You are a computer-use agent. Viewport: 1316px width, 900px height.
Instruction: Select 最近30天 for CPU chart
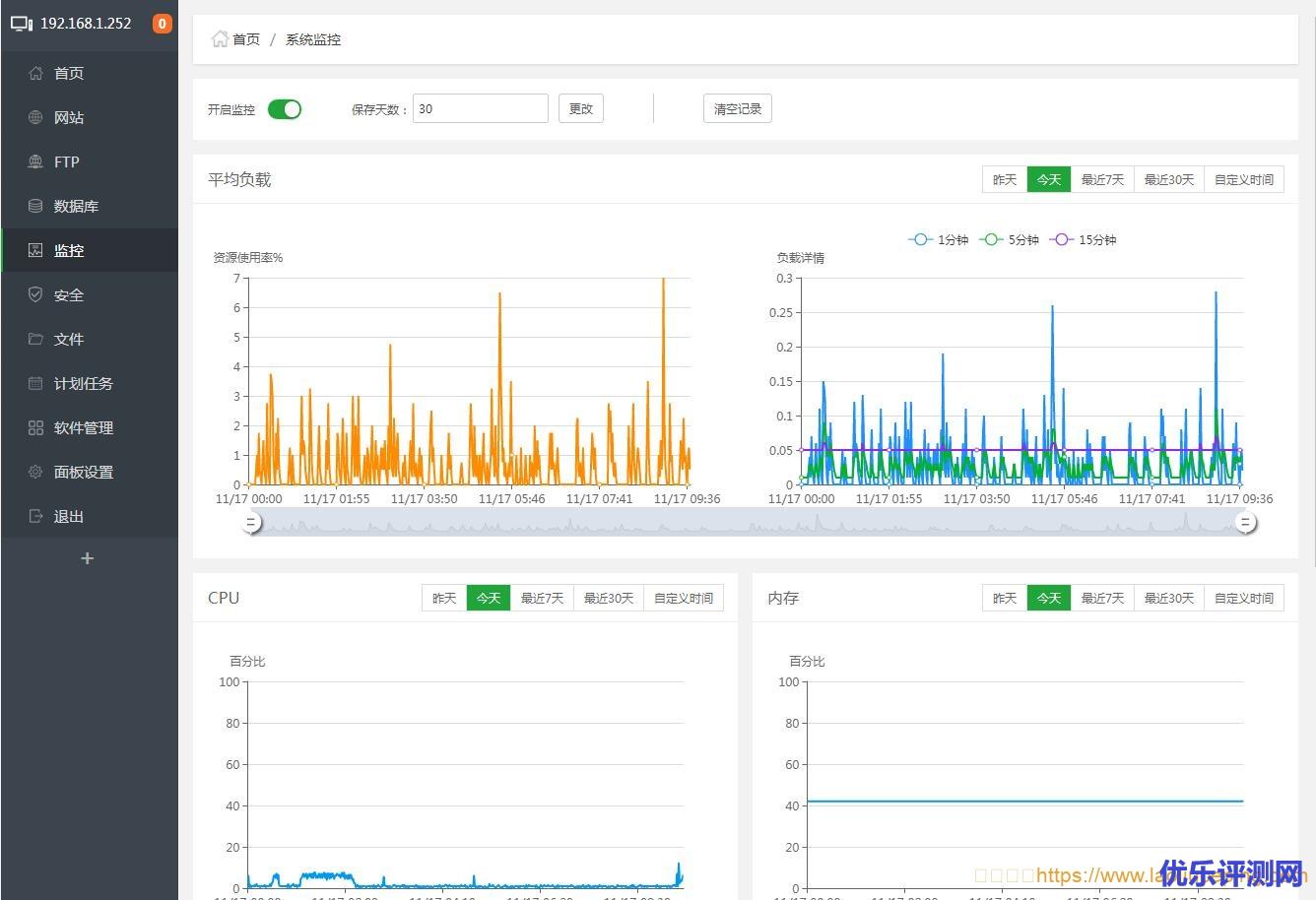click(609, 598)
